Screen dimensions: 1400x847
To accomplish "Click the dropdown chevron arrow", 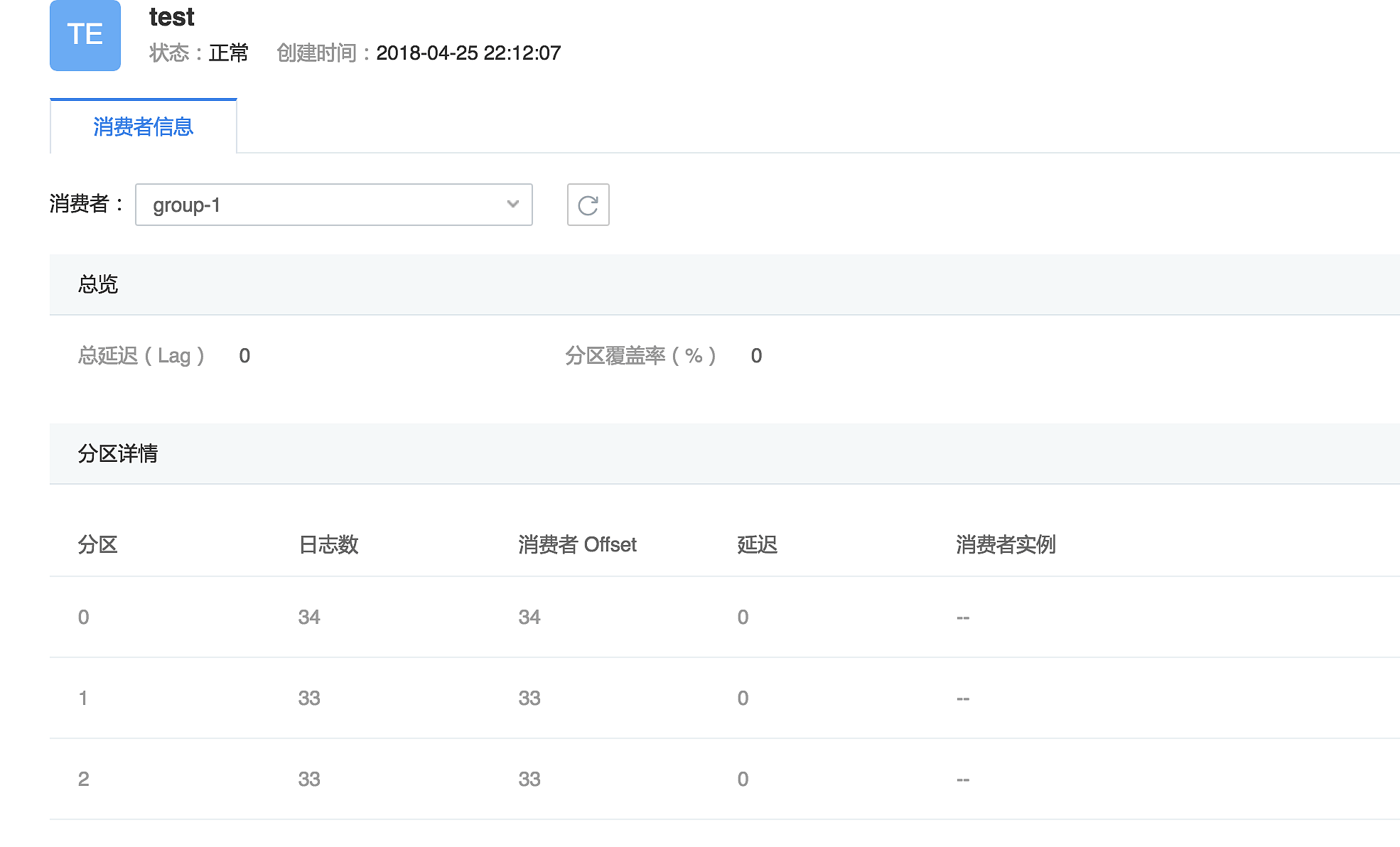I will pos(512,205).
